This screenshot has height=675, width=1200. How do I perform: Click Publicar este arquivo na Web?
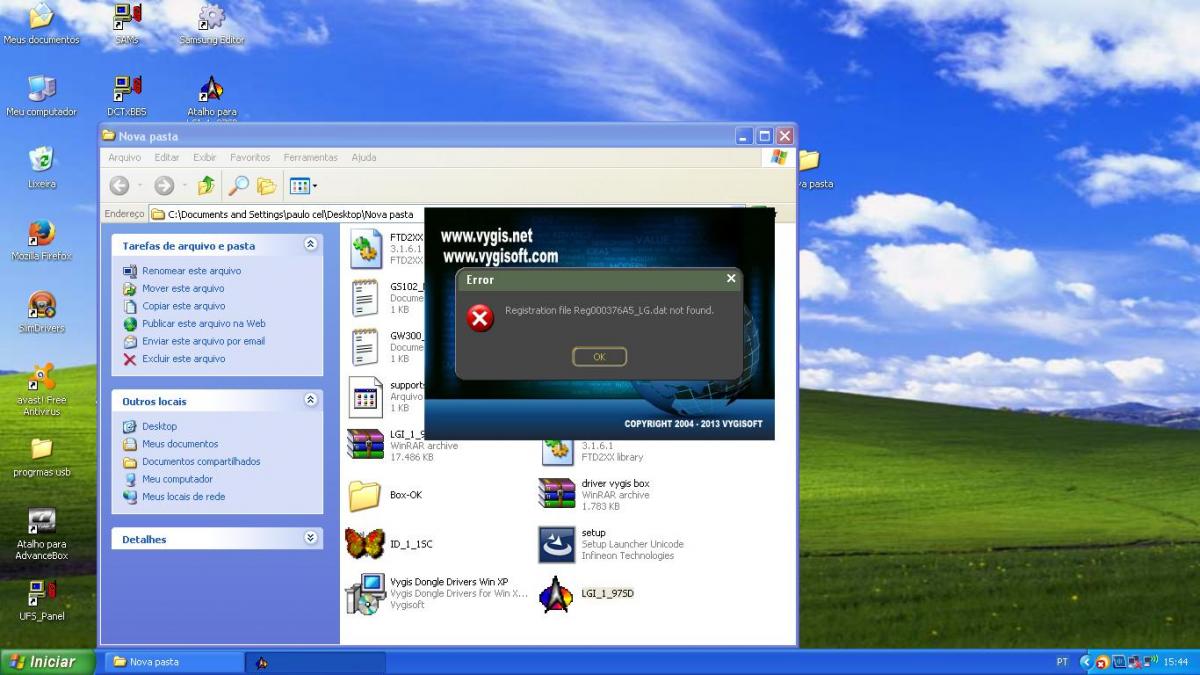point(204,323)
